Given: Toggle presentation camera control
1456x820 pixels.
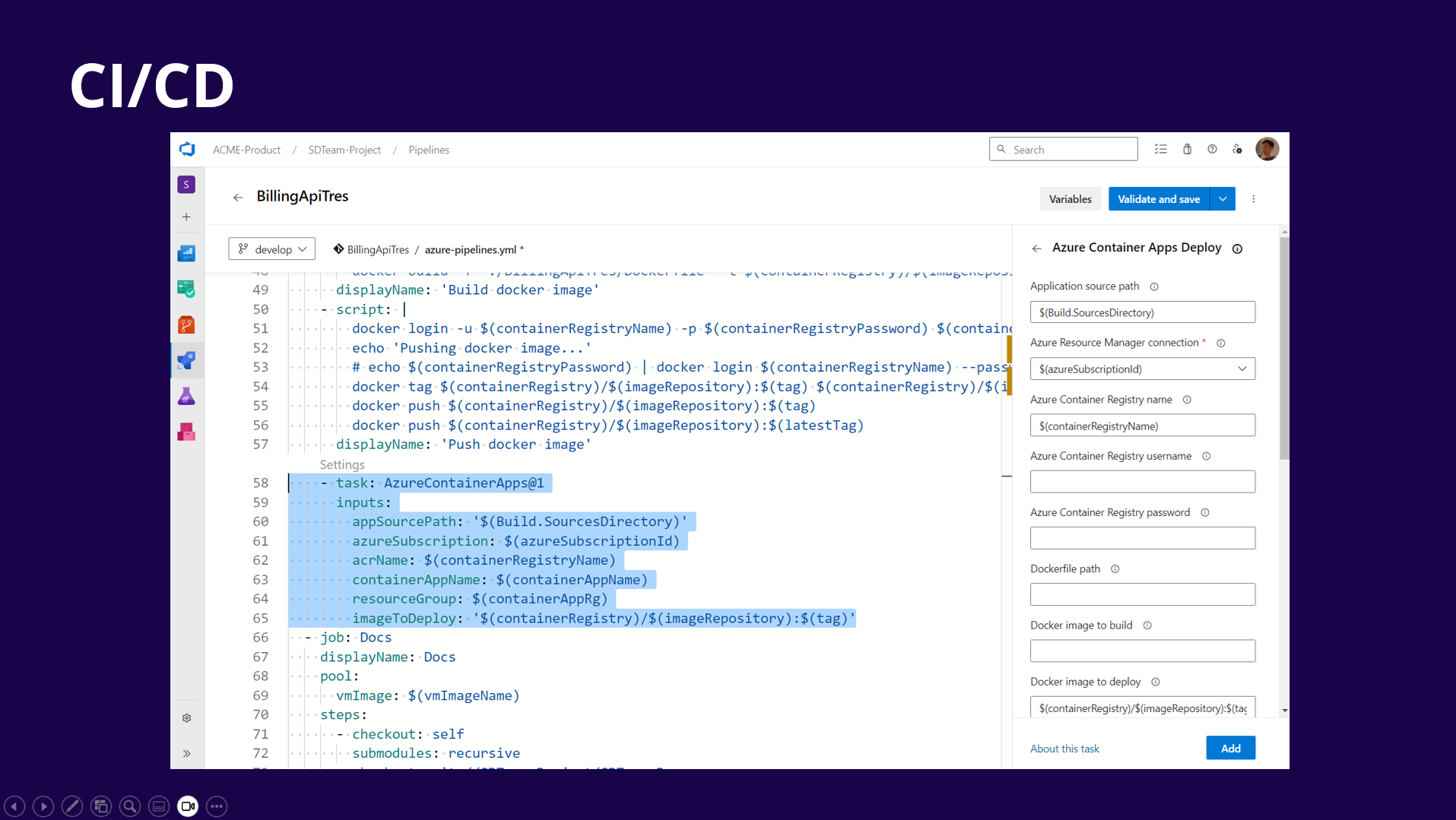Looking at the screenshot, I should (188, 806).
